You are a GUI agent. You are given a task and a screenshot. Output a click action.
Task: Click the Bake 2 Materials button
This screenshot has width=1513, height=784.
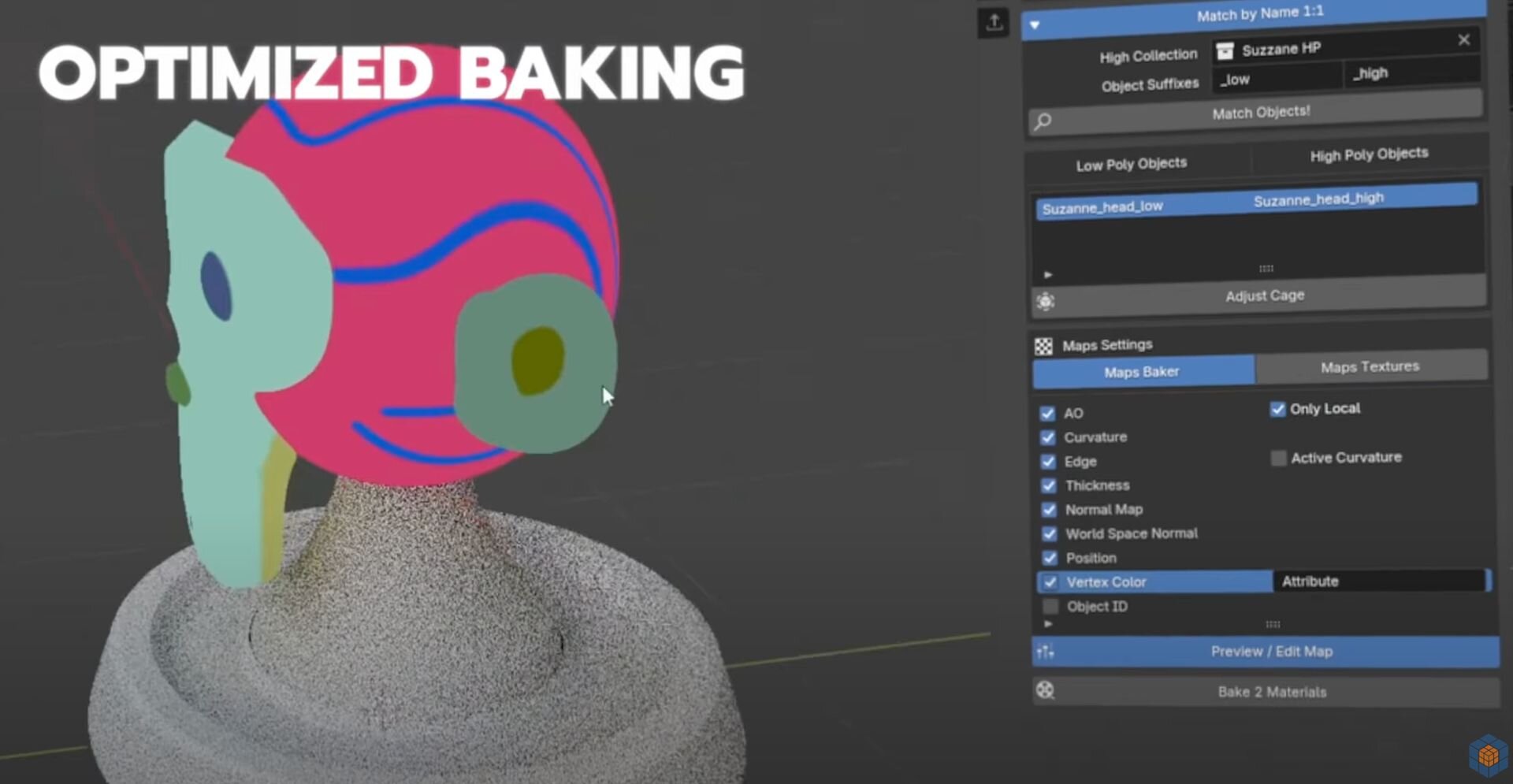coord(1267,693)
